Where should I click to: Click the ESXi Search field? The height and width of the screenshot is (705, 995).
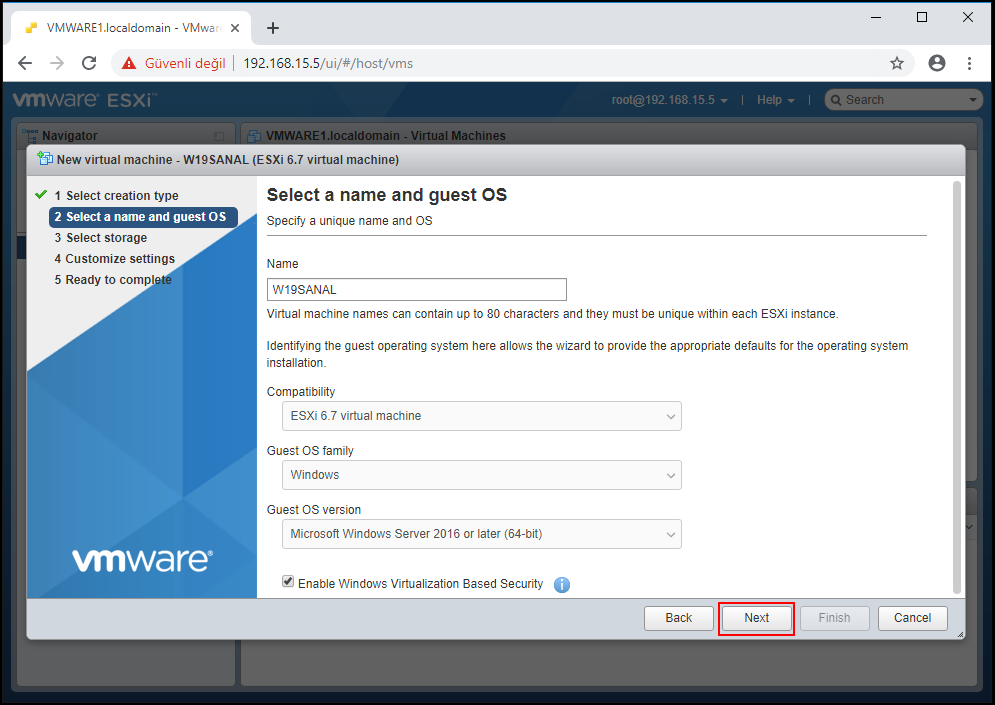pos(904,100)
